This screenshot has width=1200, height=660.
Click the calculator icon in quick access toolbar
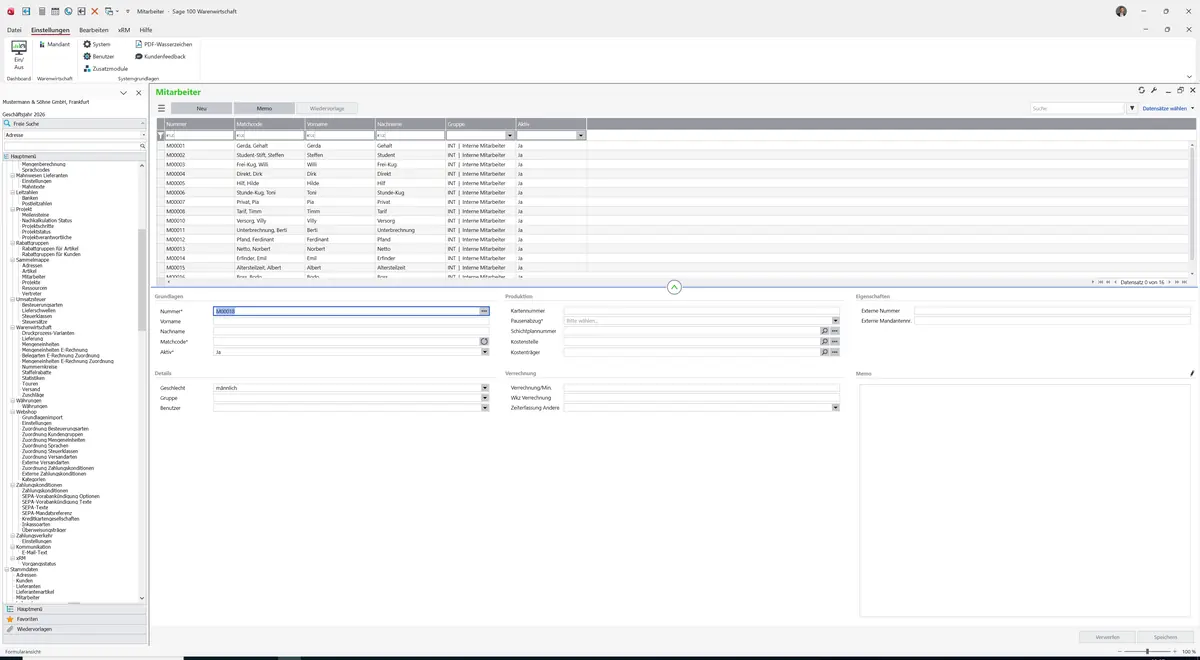pos(41,11)
